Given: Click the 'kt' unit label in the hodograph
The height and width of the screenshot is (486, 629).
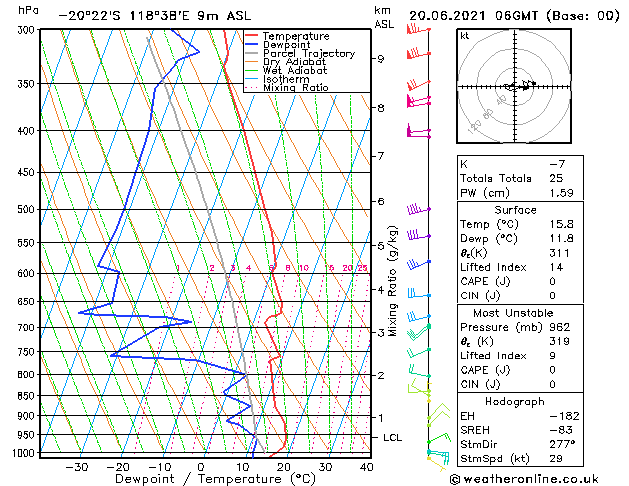Looking at the screenshot, I should coord(465,36).
